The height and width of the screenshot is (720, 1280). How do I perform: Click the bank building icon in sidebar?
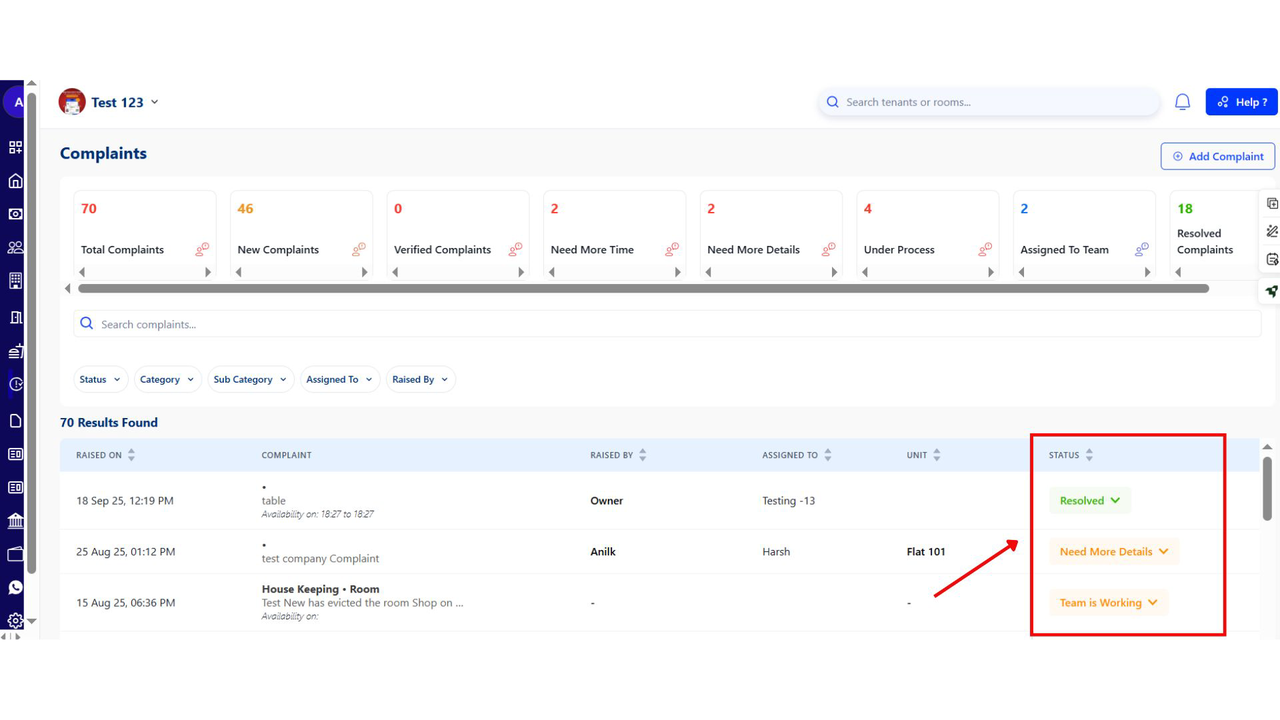pos(16,521)
